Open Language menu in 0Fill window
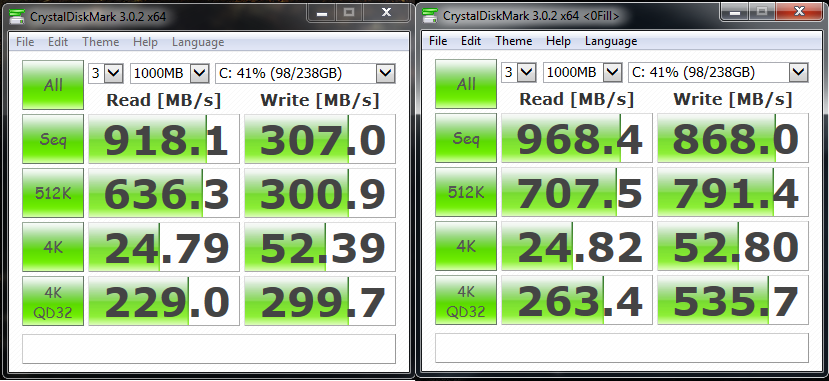 click(611, 41)
